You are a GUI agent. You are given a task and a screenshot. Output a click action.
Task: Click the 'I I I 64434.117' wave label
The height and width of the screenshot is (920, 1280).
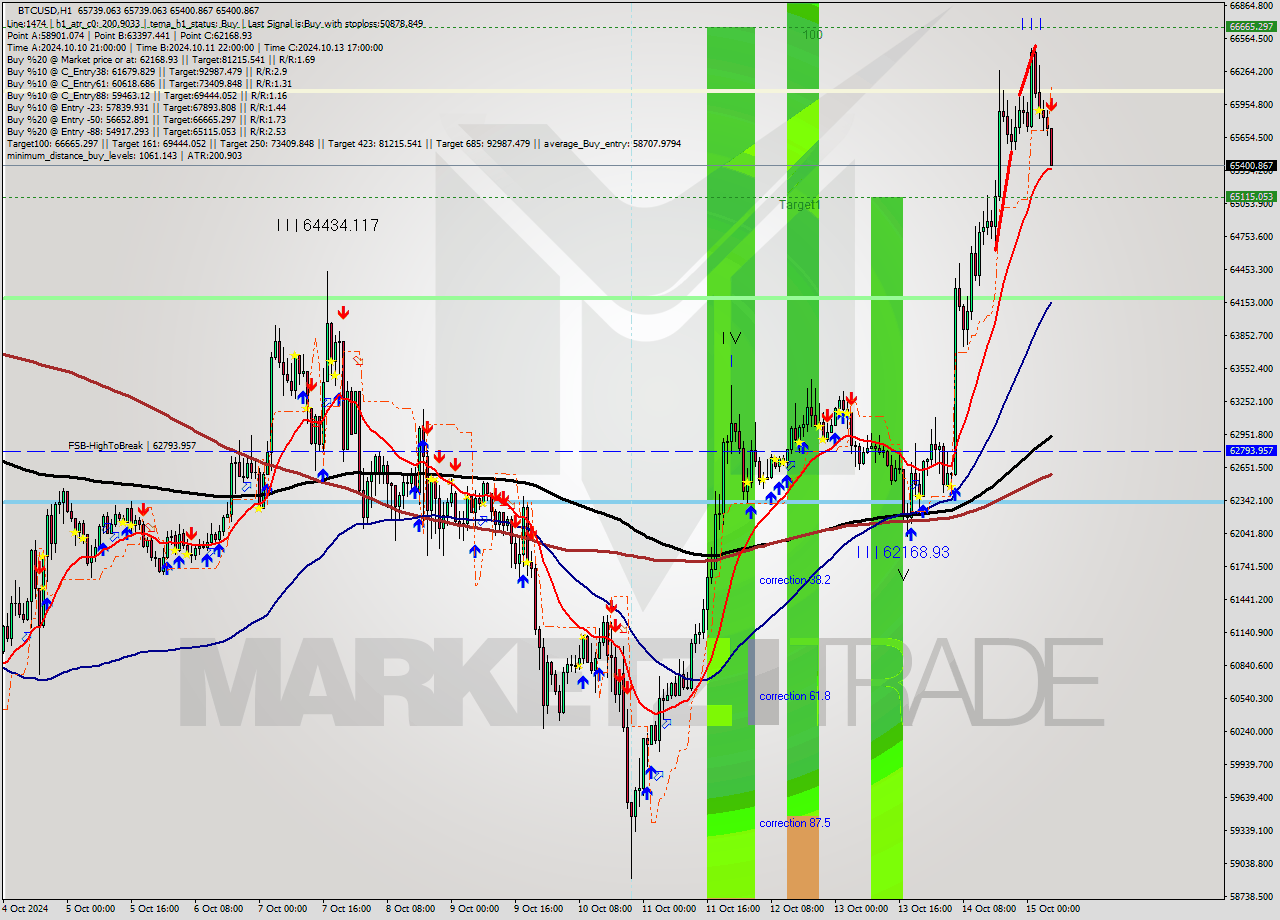click(328, 226)
